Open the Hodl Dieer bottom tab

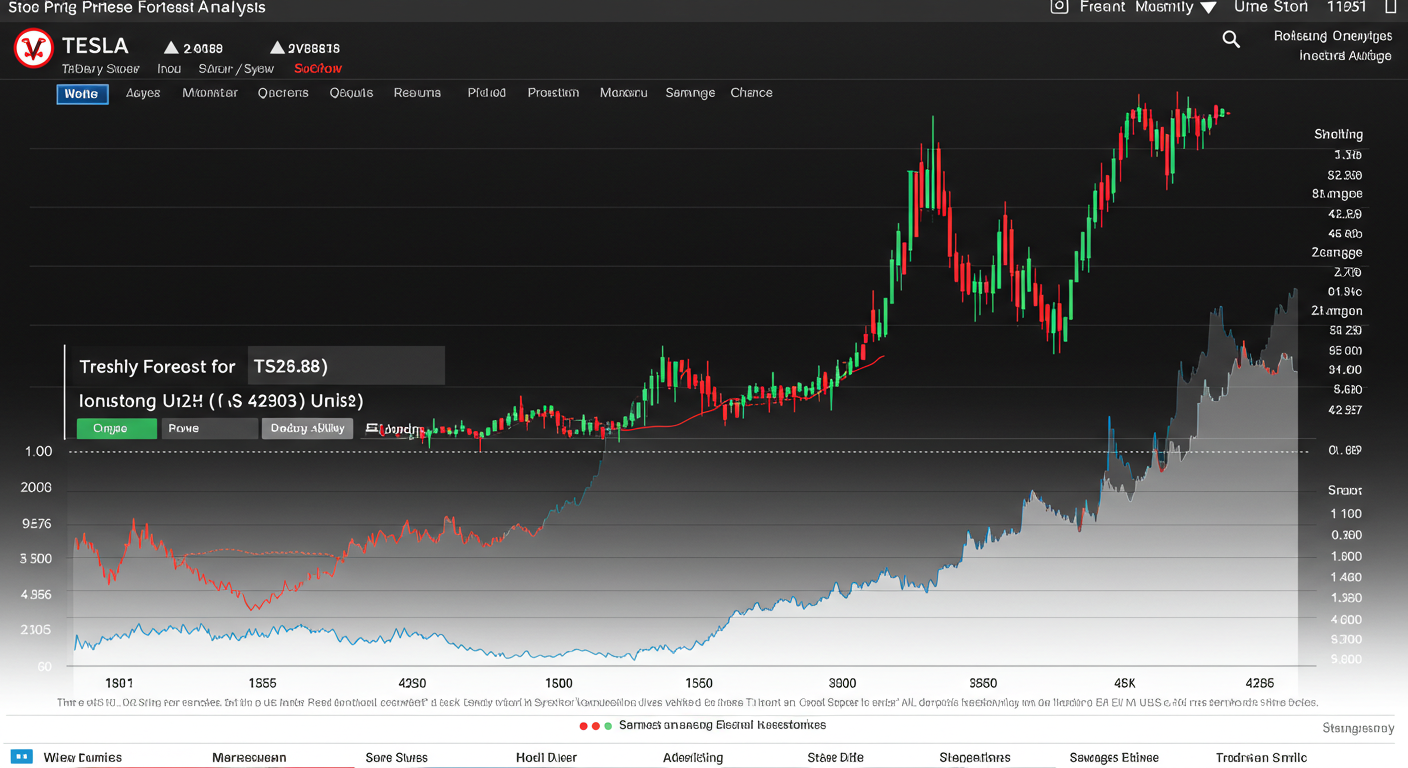546,757
